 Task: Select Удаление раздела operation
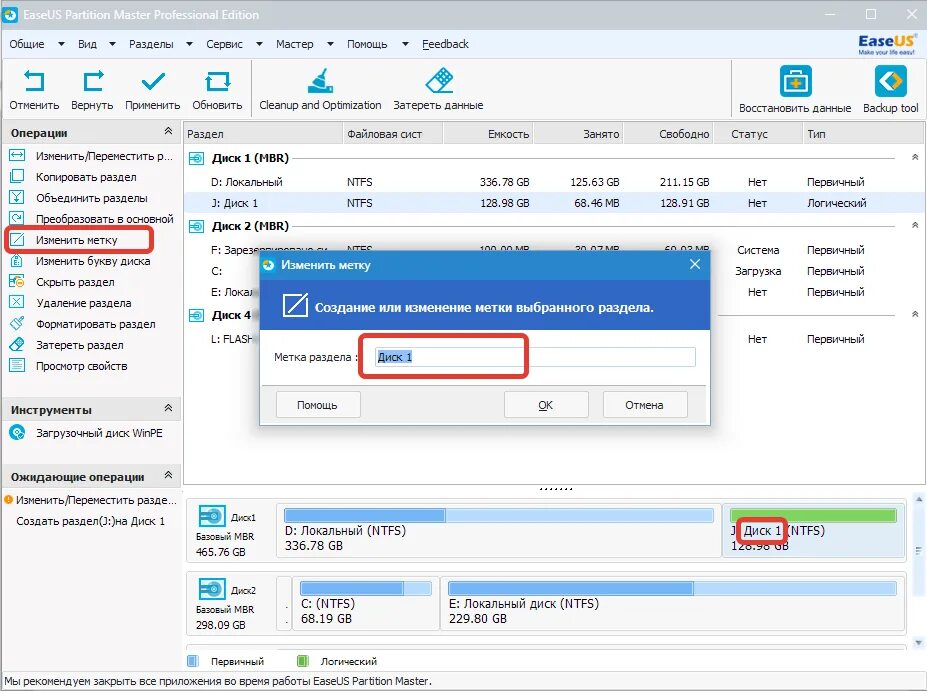71,303
